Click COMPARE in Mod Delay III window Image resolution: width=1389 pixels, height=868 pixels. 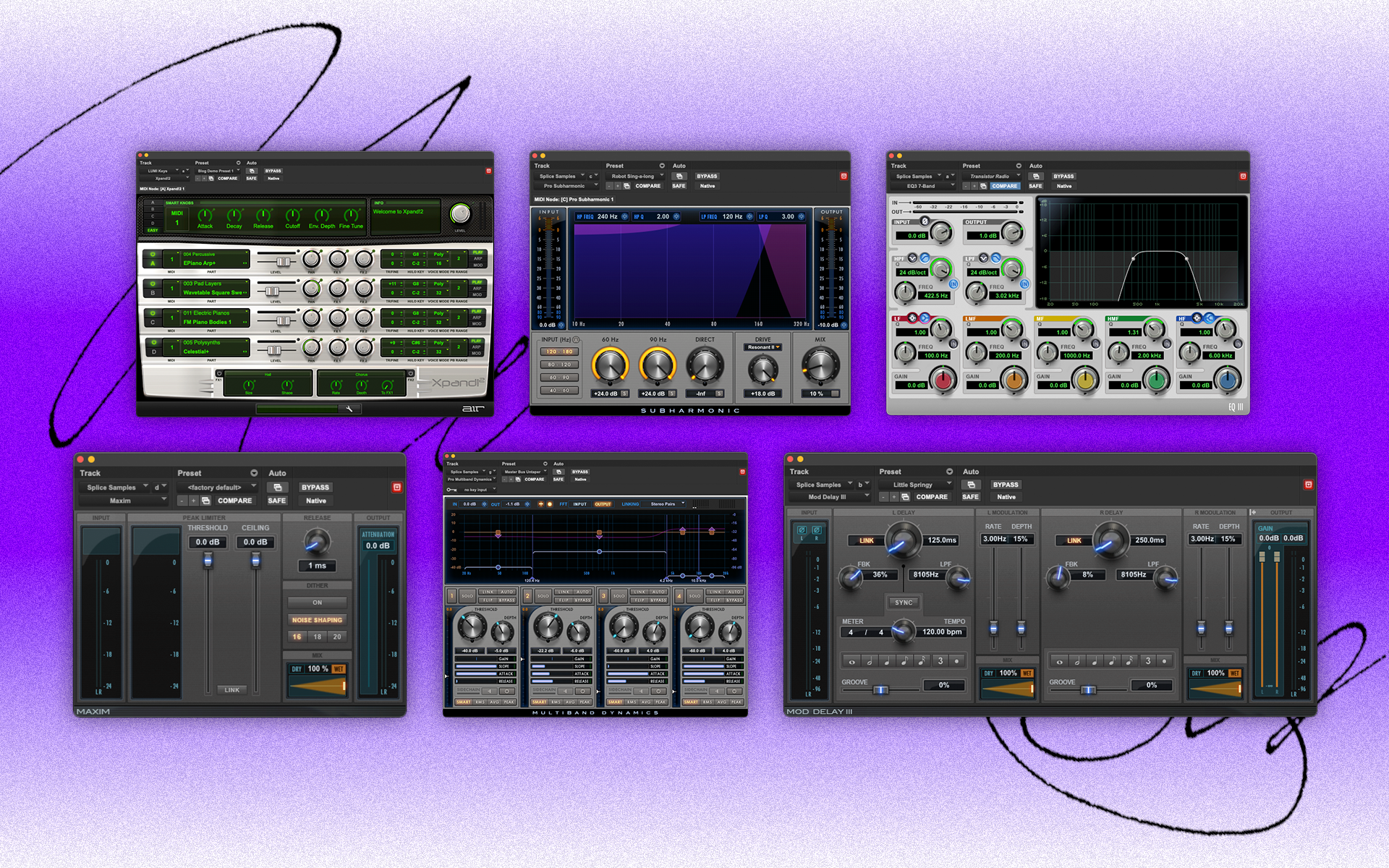point(932,497)
